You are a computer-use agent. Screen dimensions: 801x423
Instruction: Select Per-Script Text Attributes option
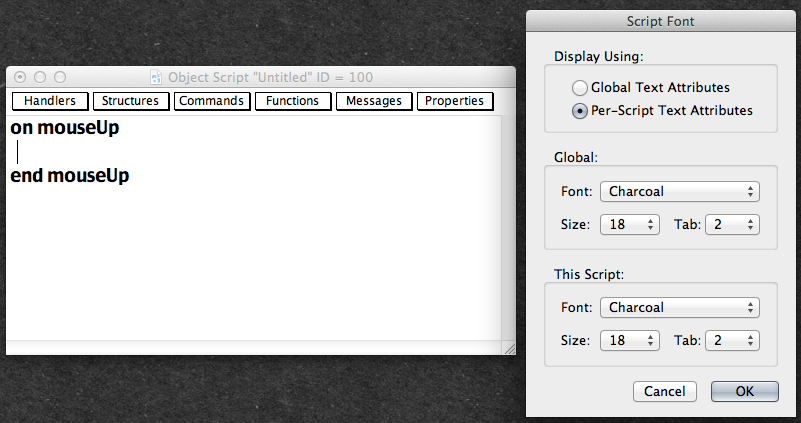click(x=579, y=111)
